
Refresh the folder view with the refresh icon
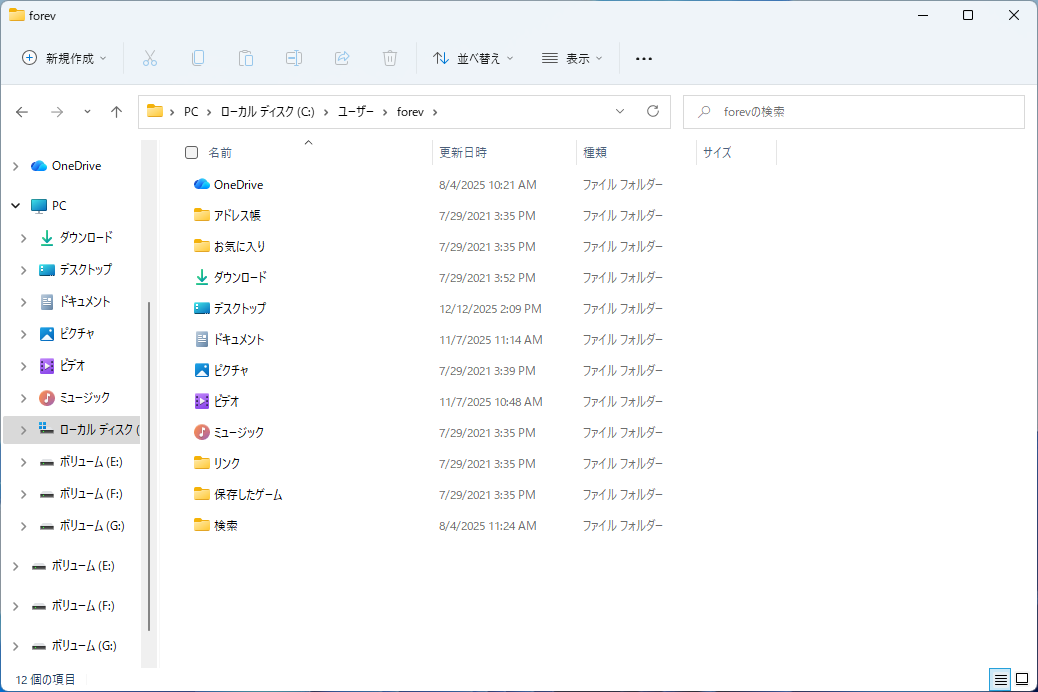click(651, 111)
